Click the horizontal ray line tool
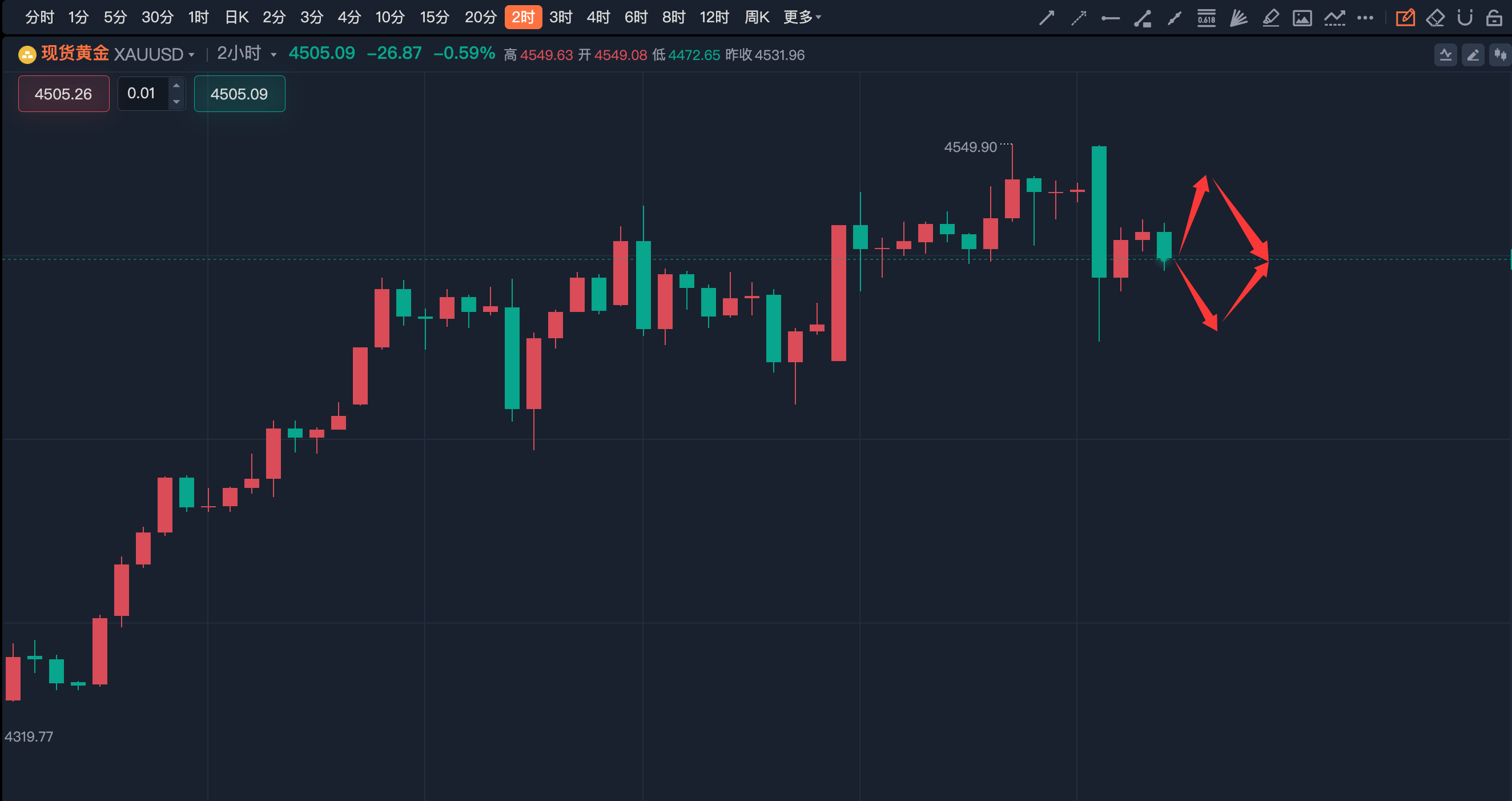The width and height of the screenshot is (1512, 801). point(1110,18)
